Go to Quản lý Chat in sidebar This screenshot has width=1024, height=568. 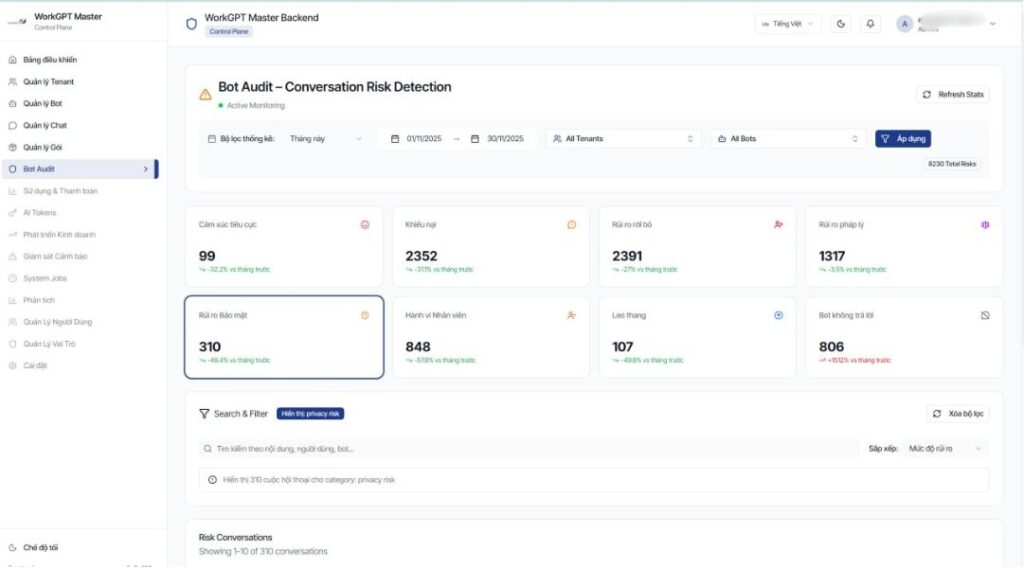44,126
